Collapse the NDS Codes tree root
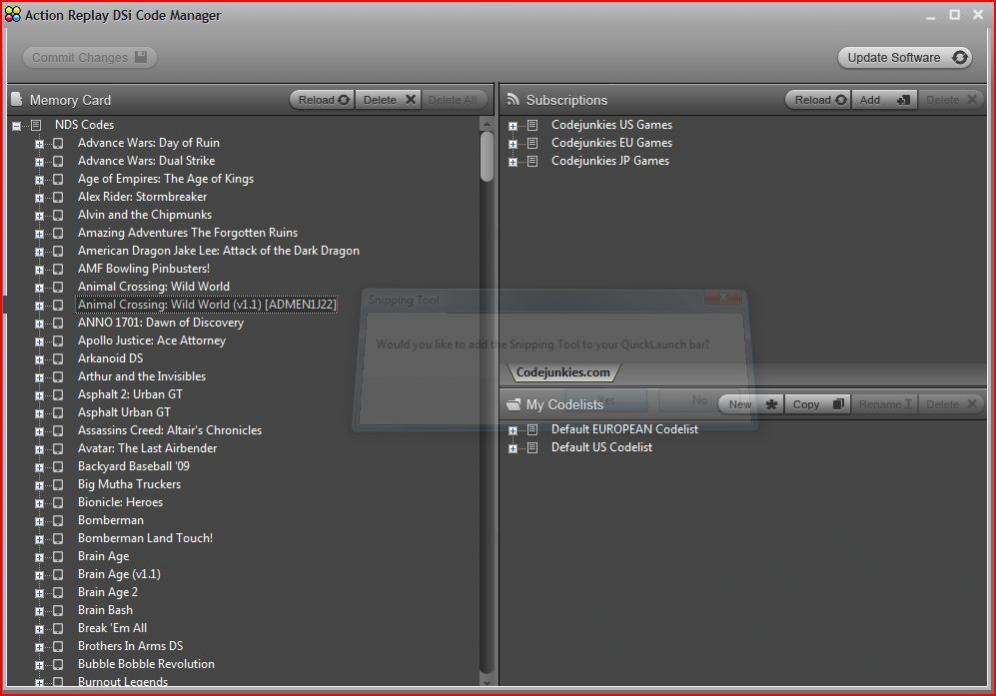 pos(17,126)
